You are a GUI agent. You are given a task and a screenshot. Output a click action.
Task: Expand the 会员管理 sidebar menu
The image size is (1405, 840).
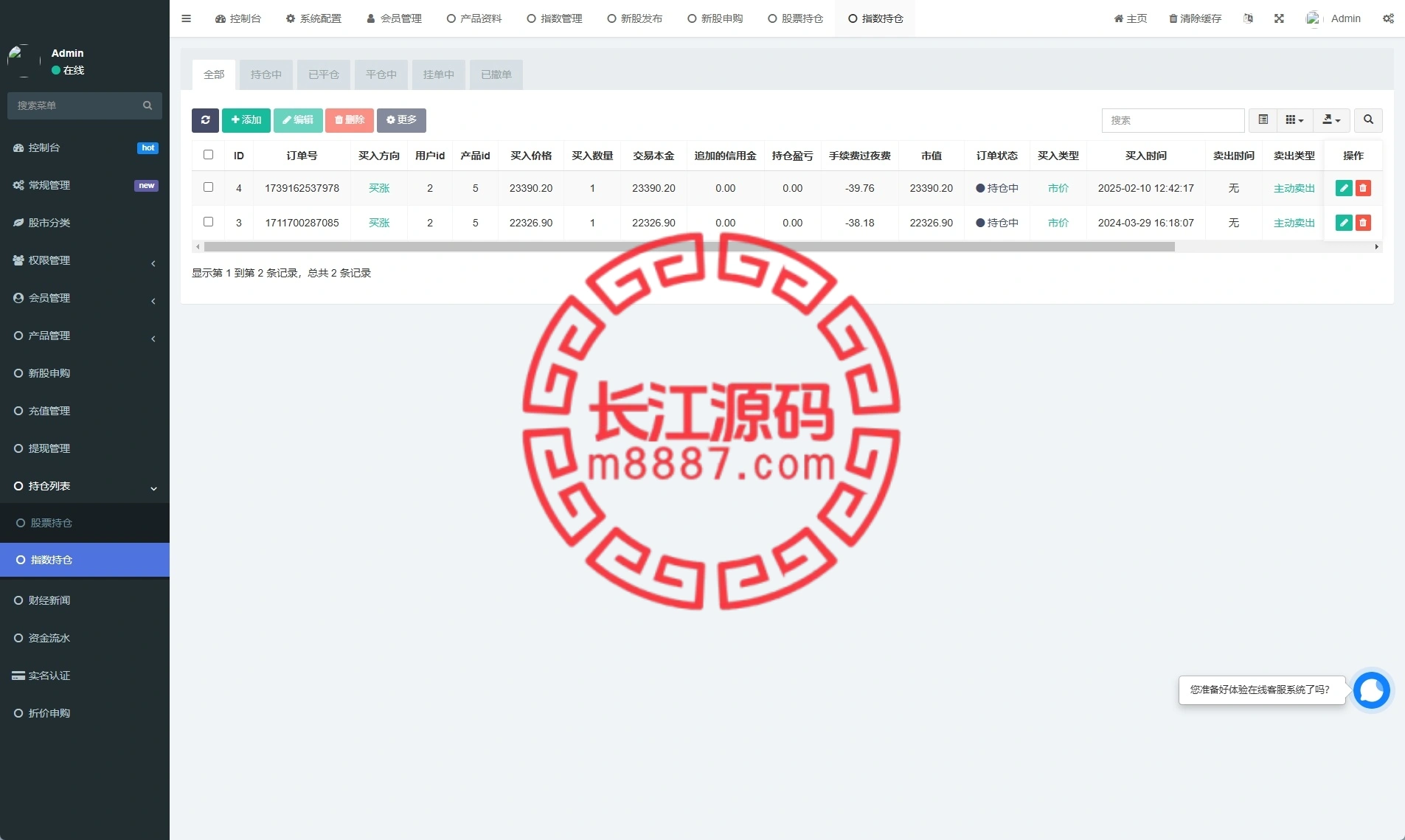[x=85, y=298]
